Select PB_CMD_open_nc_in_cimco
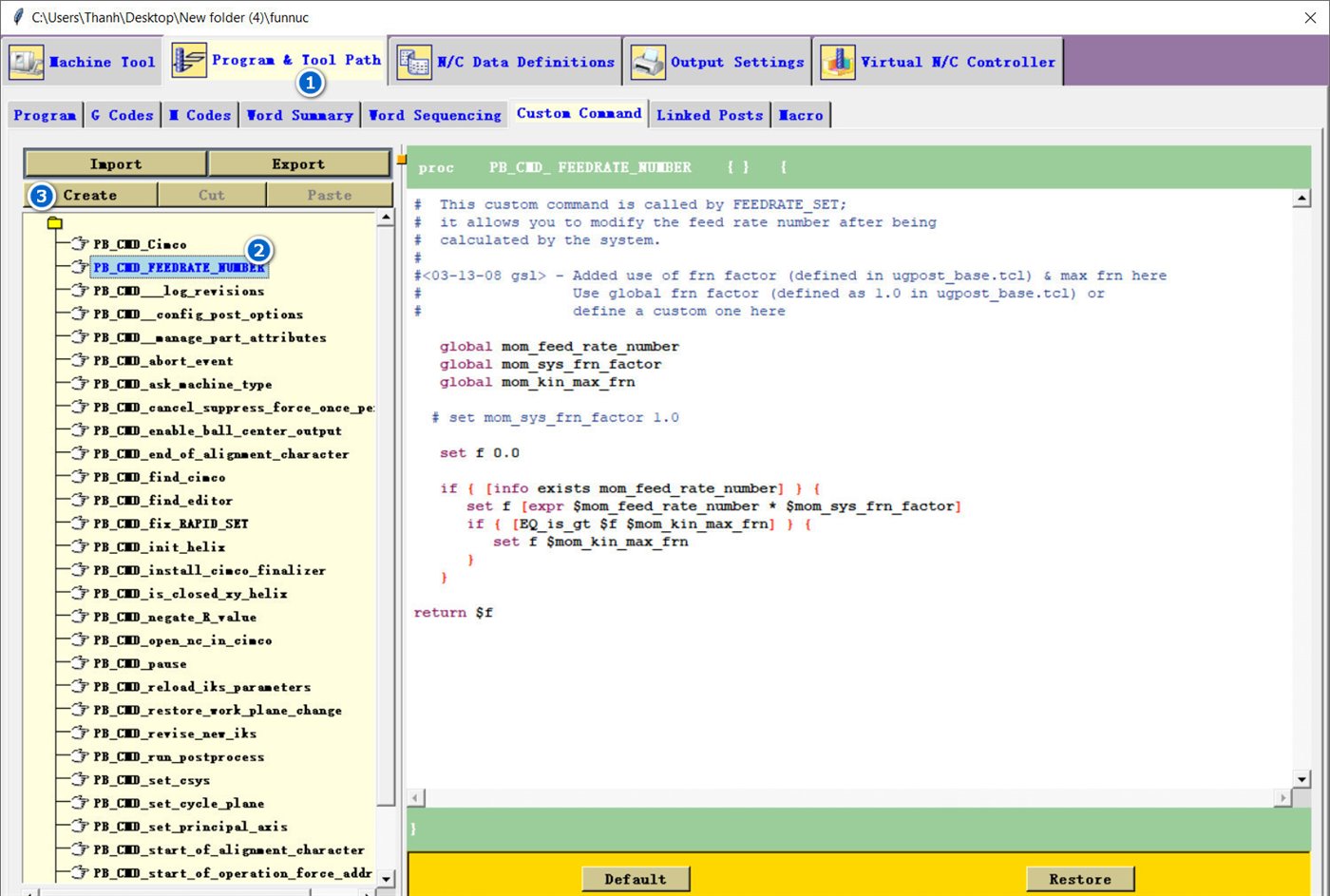The height and width of the screenshot is (896, 1330). 182,640
